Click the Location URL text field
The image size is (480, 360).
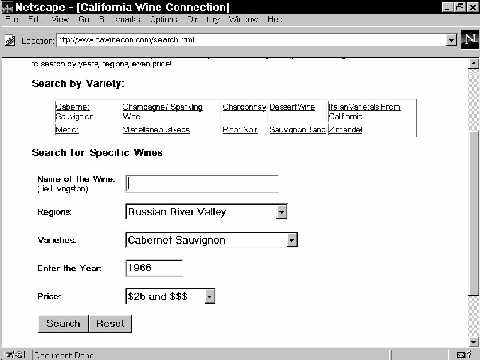tap(252, 40)
